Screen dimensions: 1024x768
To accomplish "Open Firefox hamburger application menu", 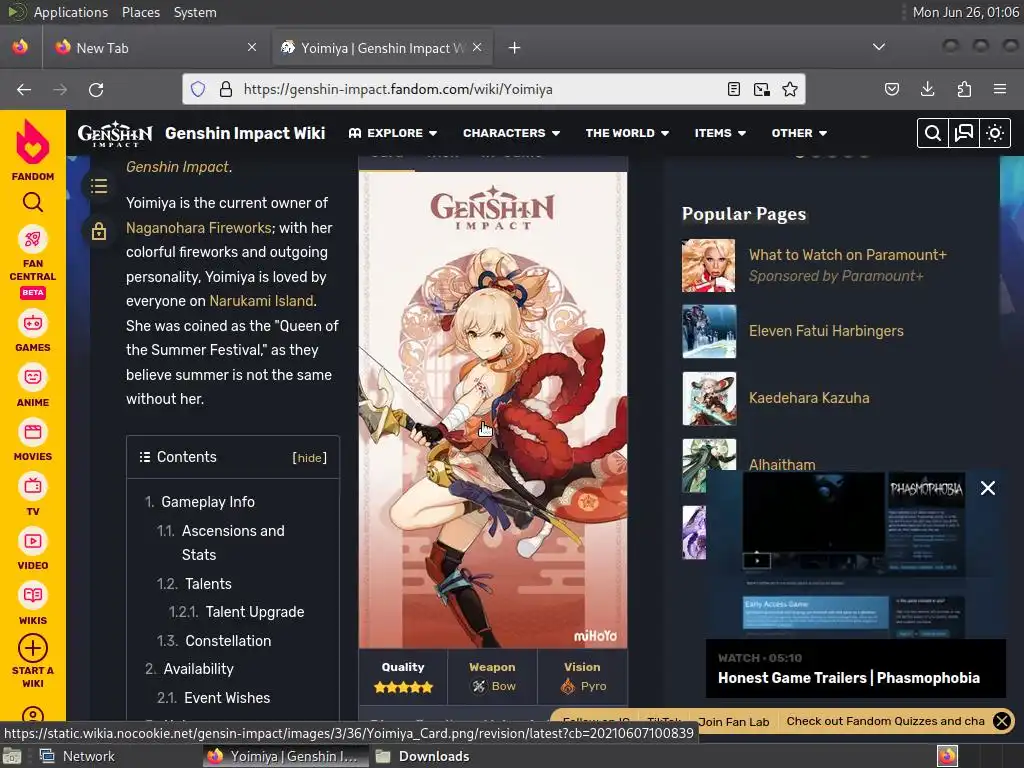I will click(1000, 89).
